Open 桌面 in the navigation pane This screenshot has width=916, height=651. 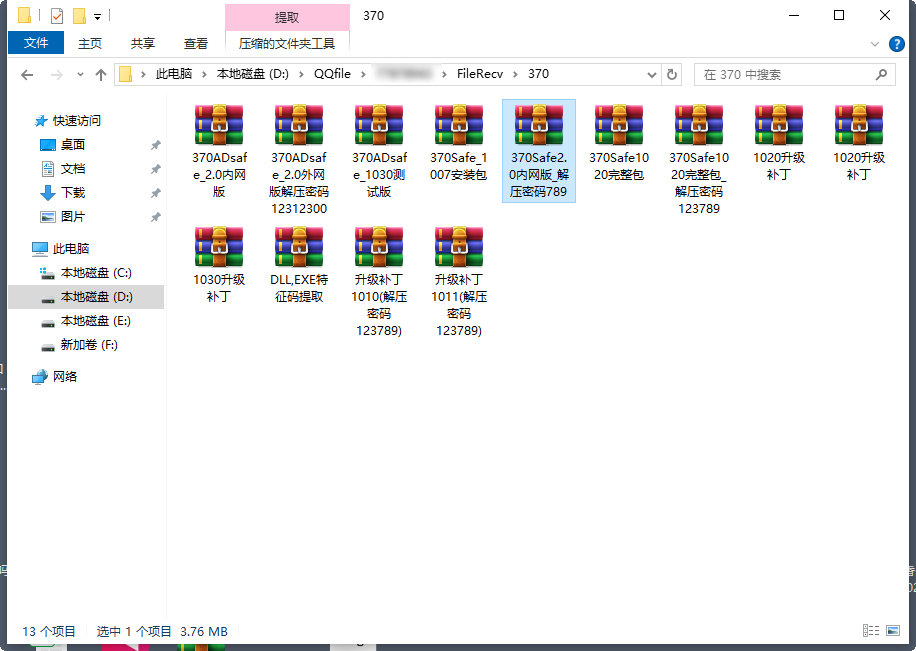coord(73,145)
